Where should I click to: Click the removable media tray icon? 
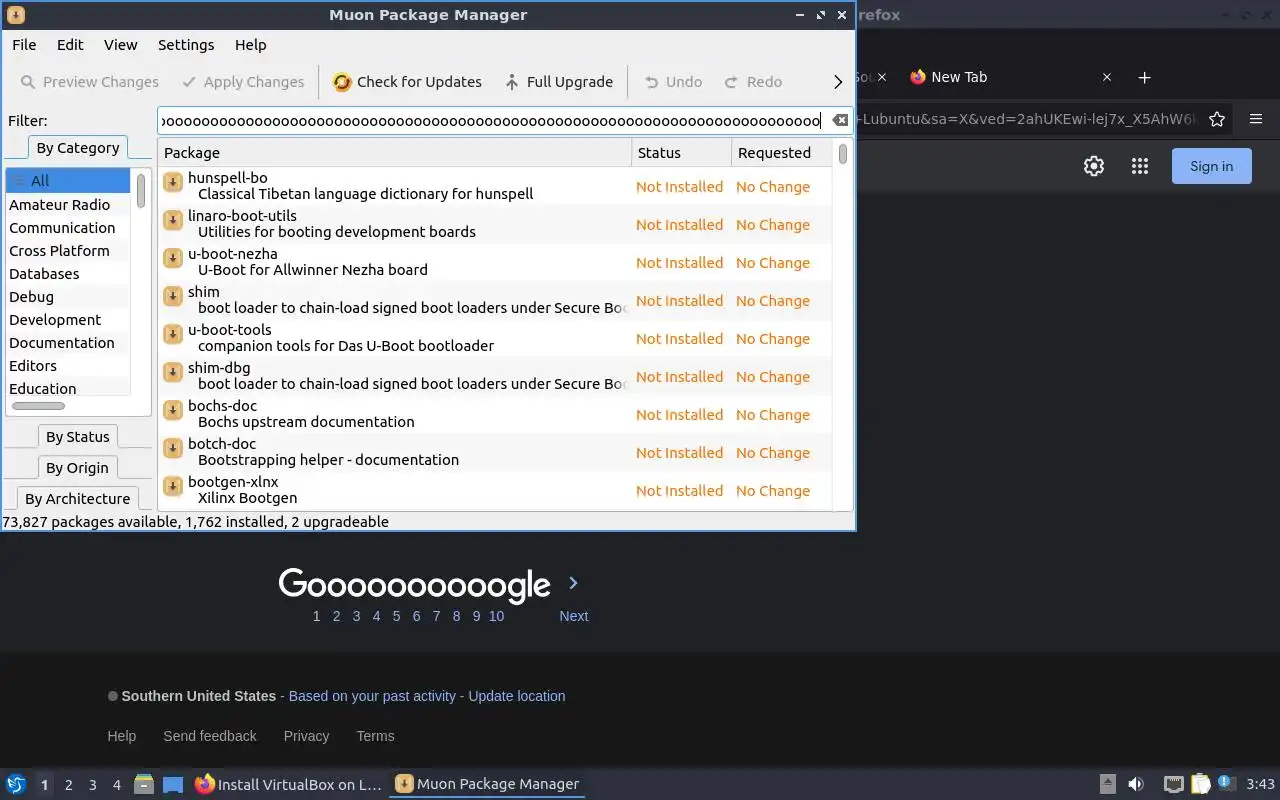[x=1107, y=784]
